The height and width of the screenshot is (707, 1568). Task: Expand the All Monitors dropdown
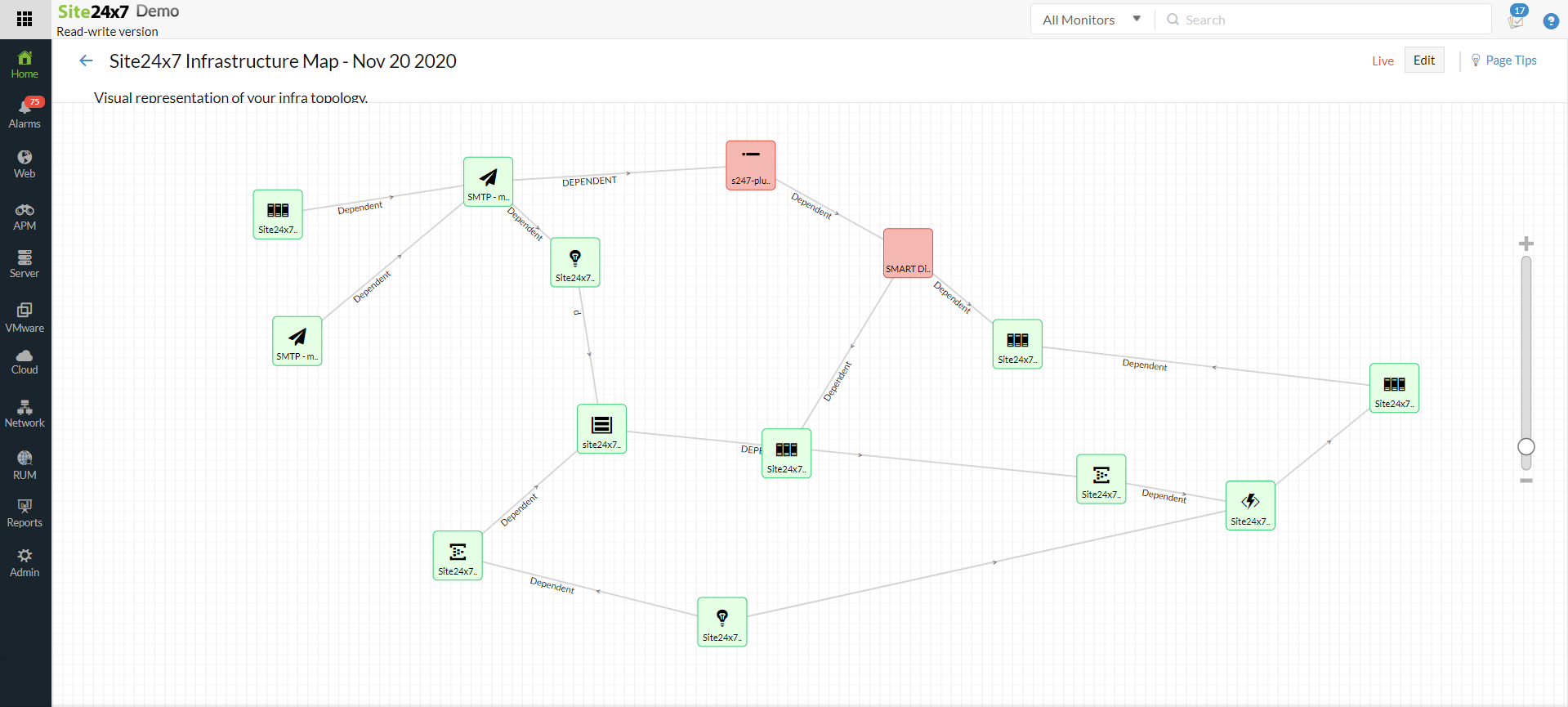click(1091, 20)
